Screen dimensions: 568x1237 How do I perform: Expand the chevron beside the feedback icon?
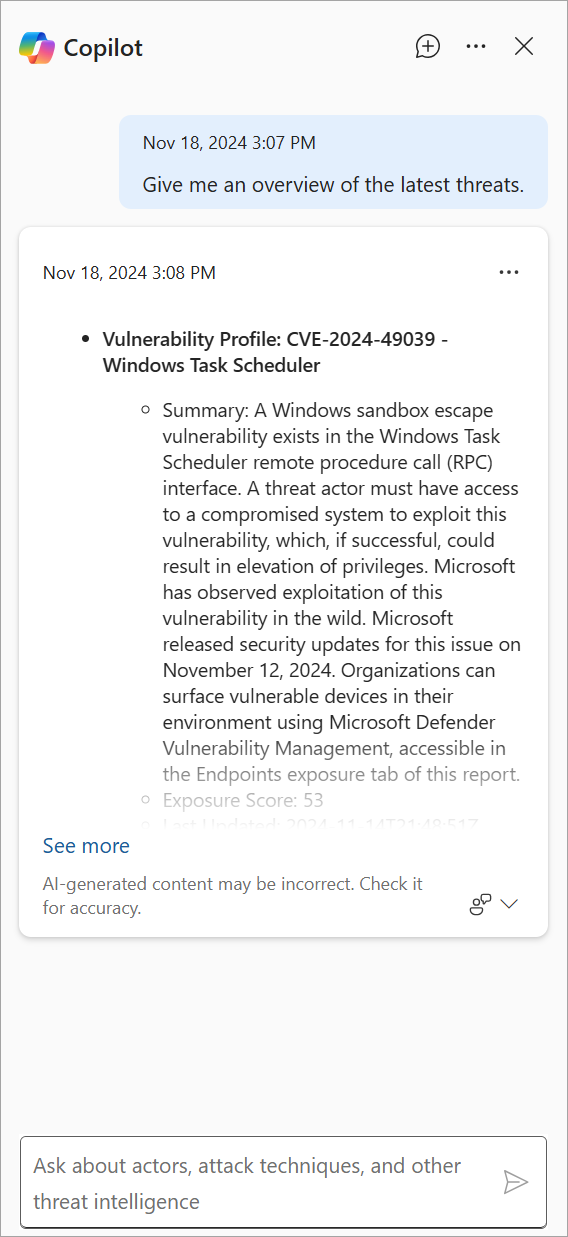509,904
